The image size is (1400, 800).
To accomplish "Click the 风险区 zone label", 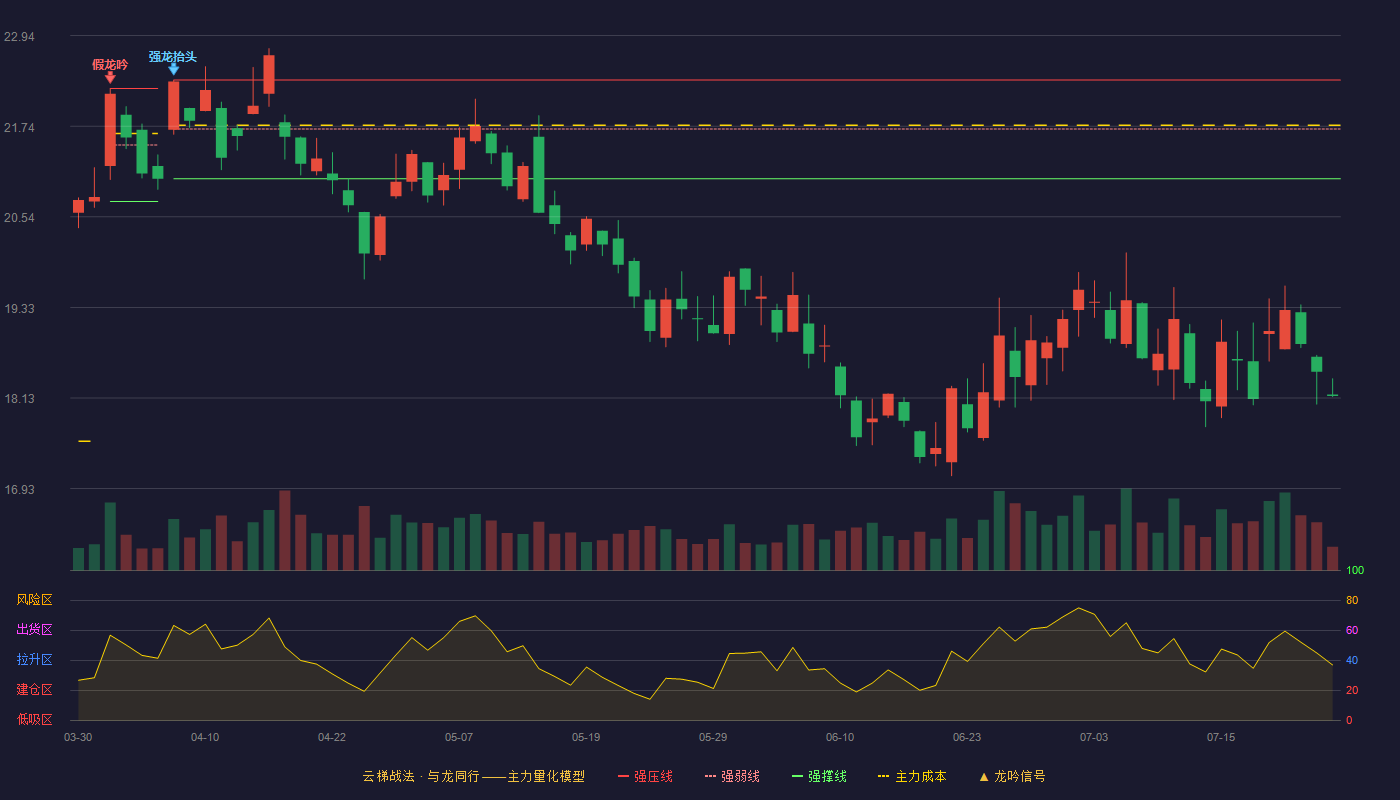I will coord(35,600).
